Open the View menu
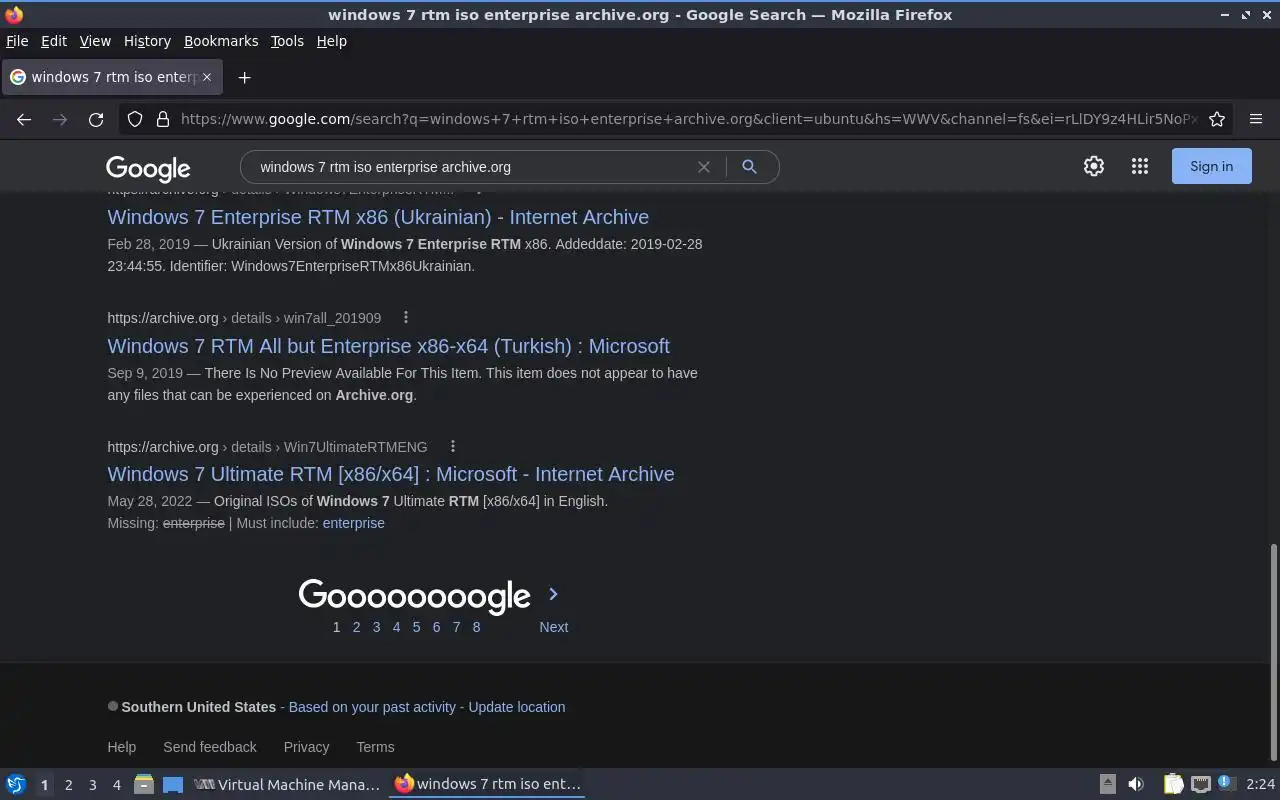 coord(95,41)
